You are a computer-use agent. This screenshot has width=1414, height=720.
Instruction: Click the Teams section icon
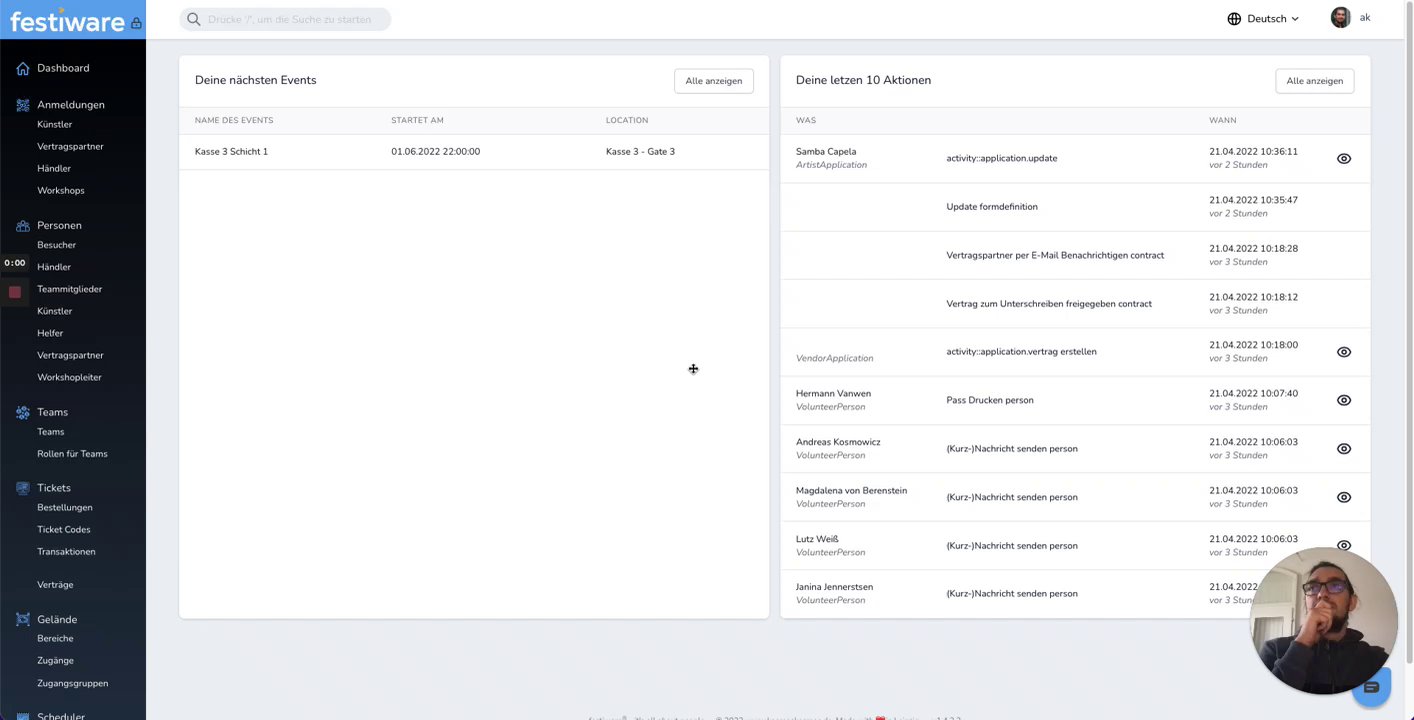point(23,412)
